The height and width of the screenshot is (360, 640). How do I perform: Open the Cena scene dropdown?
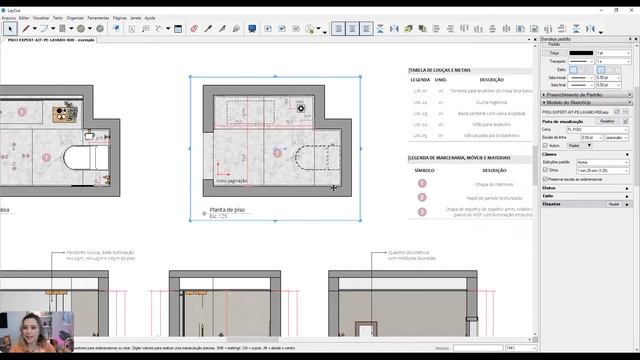[598, 129]
